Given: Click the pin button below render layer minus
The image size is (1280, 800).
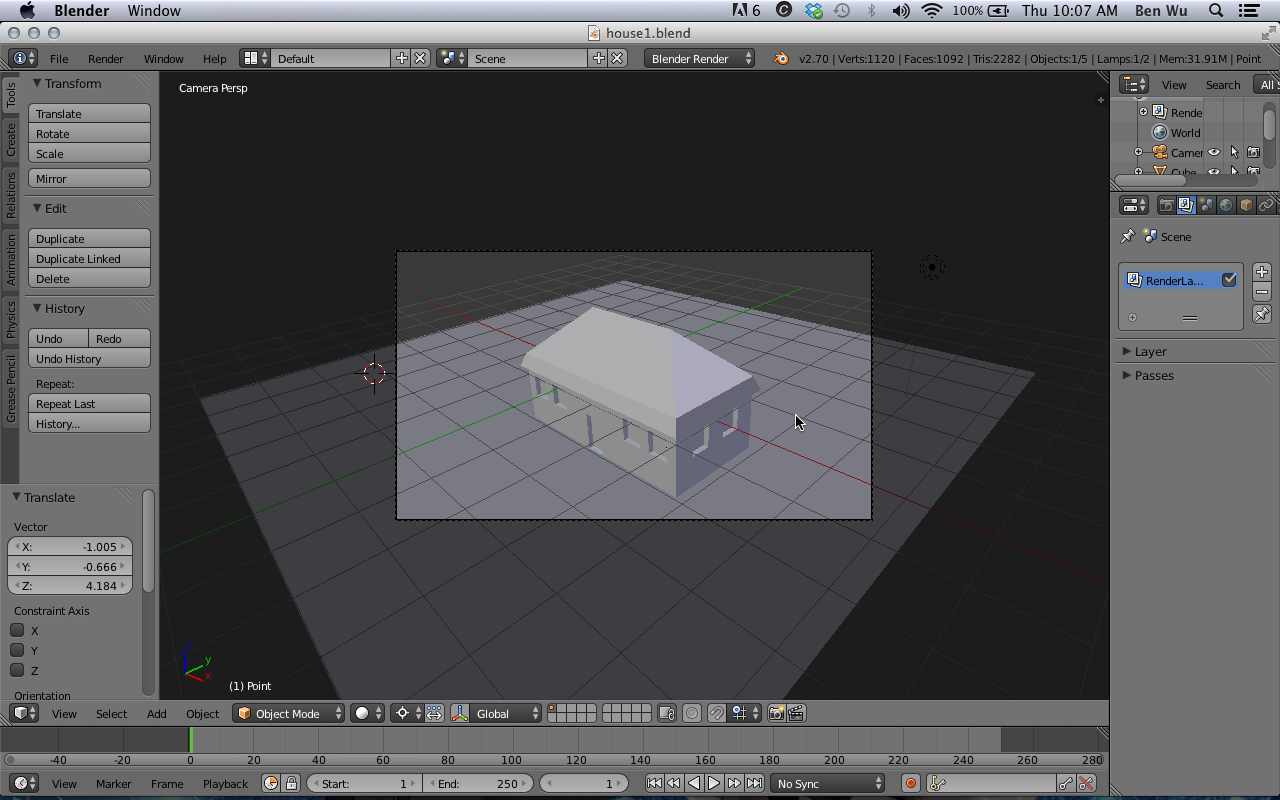Looking at the screenshot, I should 1262,314.
